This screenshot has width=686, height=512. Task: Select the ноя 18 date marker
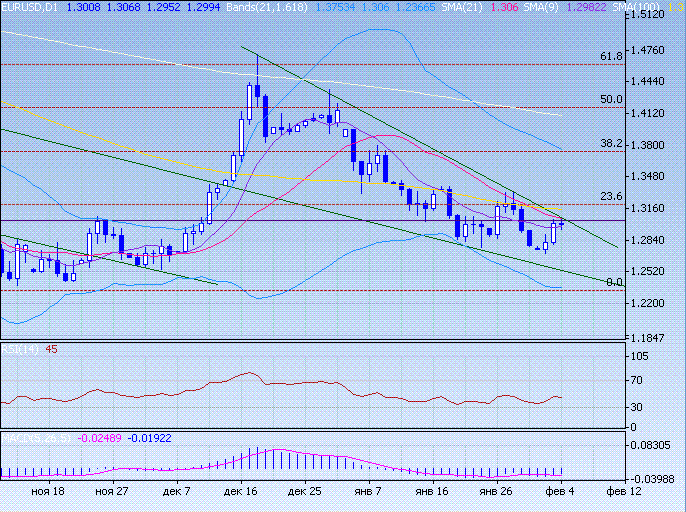48,492
